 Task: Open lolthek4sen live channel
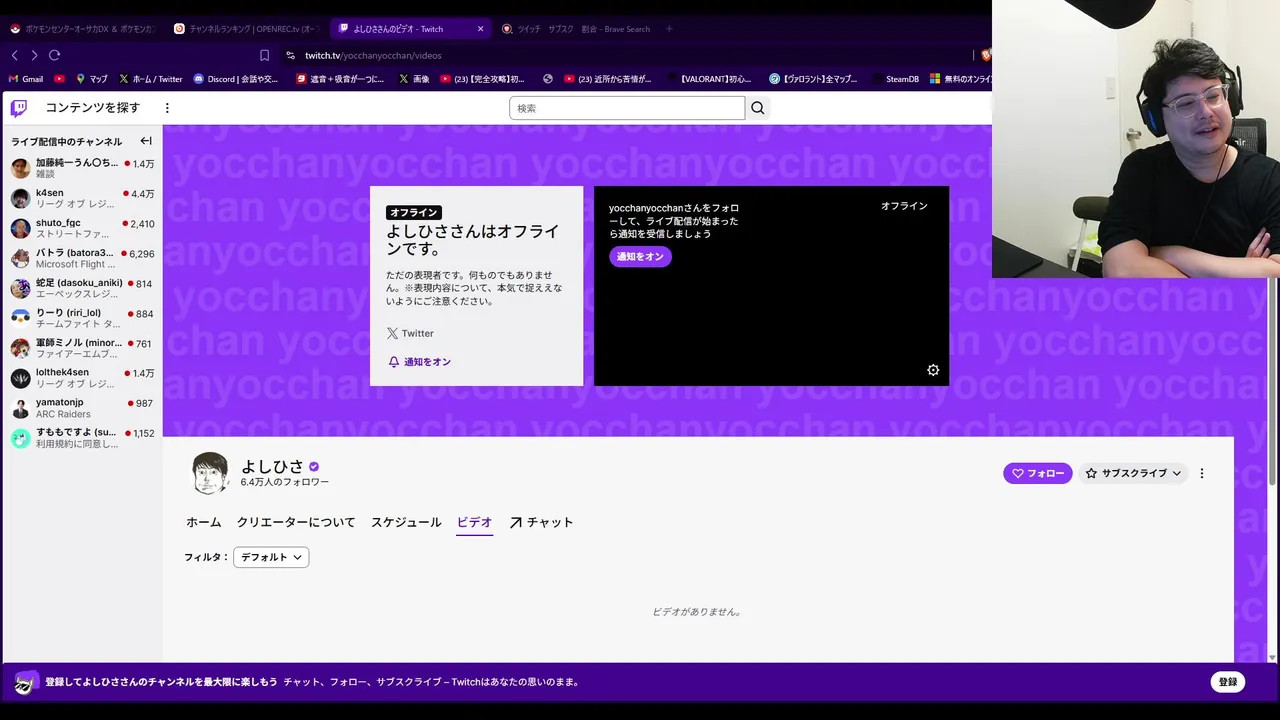click(82, 378)
